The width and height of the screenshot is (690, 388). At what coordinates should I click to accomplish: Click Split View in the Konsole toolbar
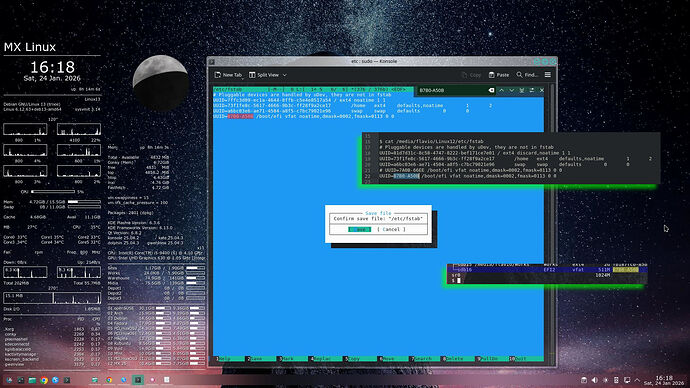pyautogui.click(x=264, y=75)
